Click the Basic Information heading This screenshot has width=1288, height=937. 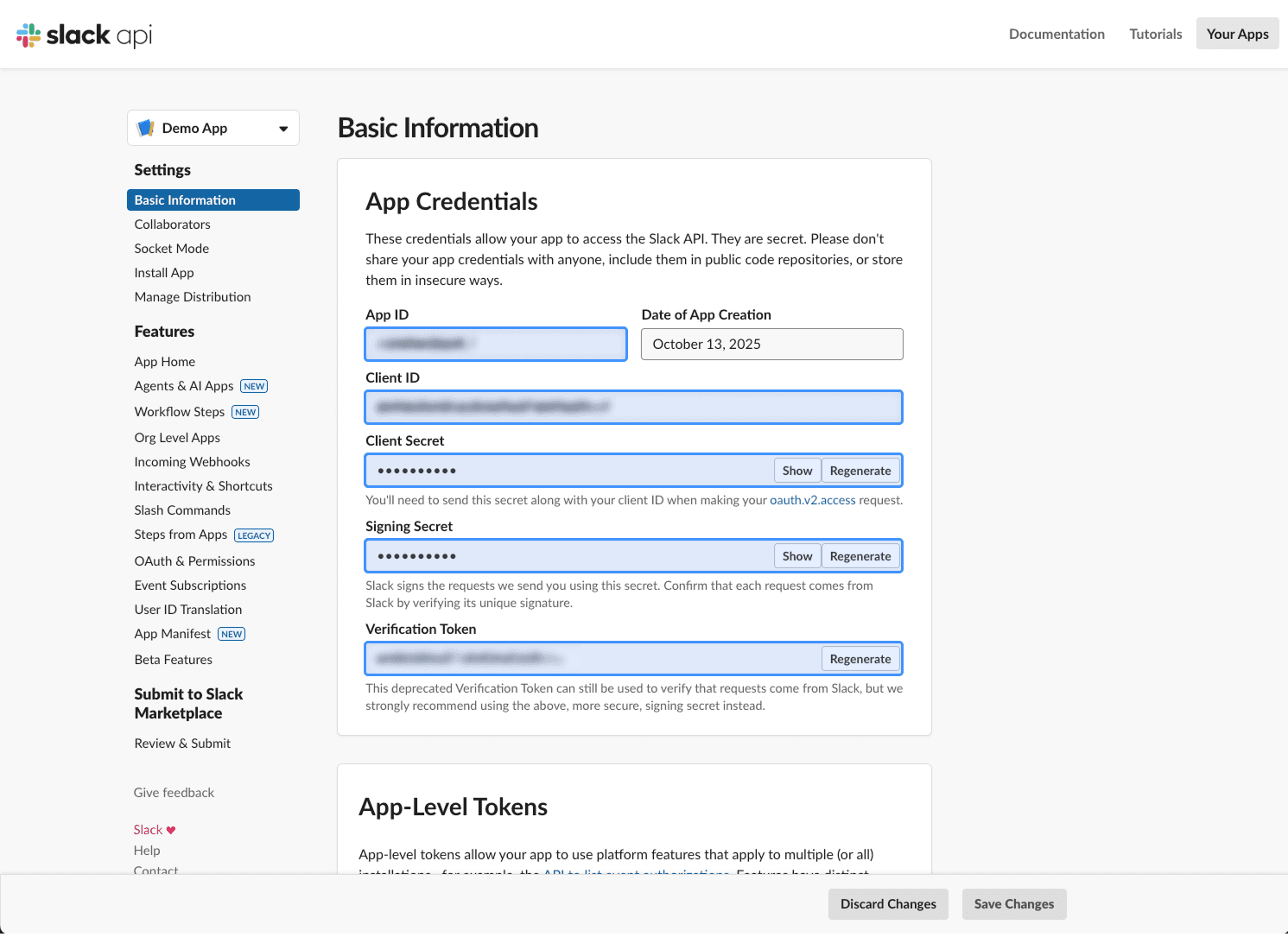click(438, 128)
